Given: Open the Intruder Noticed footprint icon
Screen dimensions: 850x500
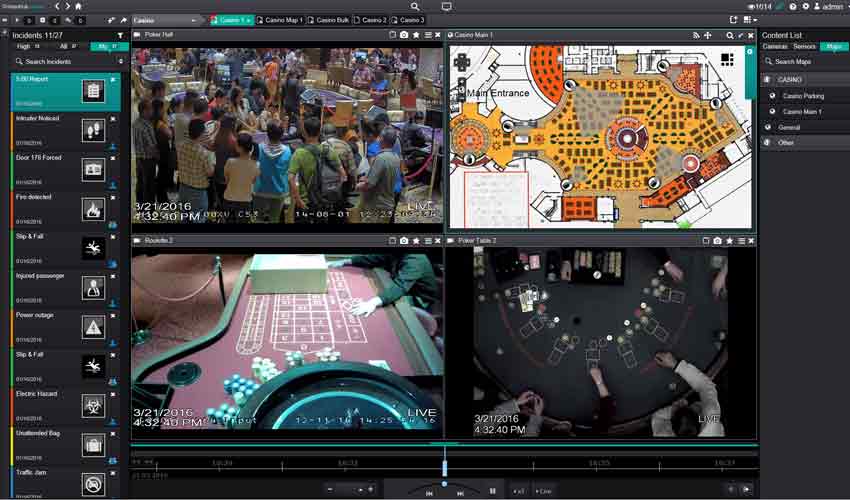Looking at the screenshot, I should pyautogui.click(x=93, y=130).
